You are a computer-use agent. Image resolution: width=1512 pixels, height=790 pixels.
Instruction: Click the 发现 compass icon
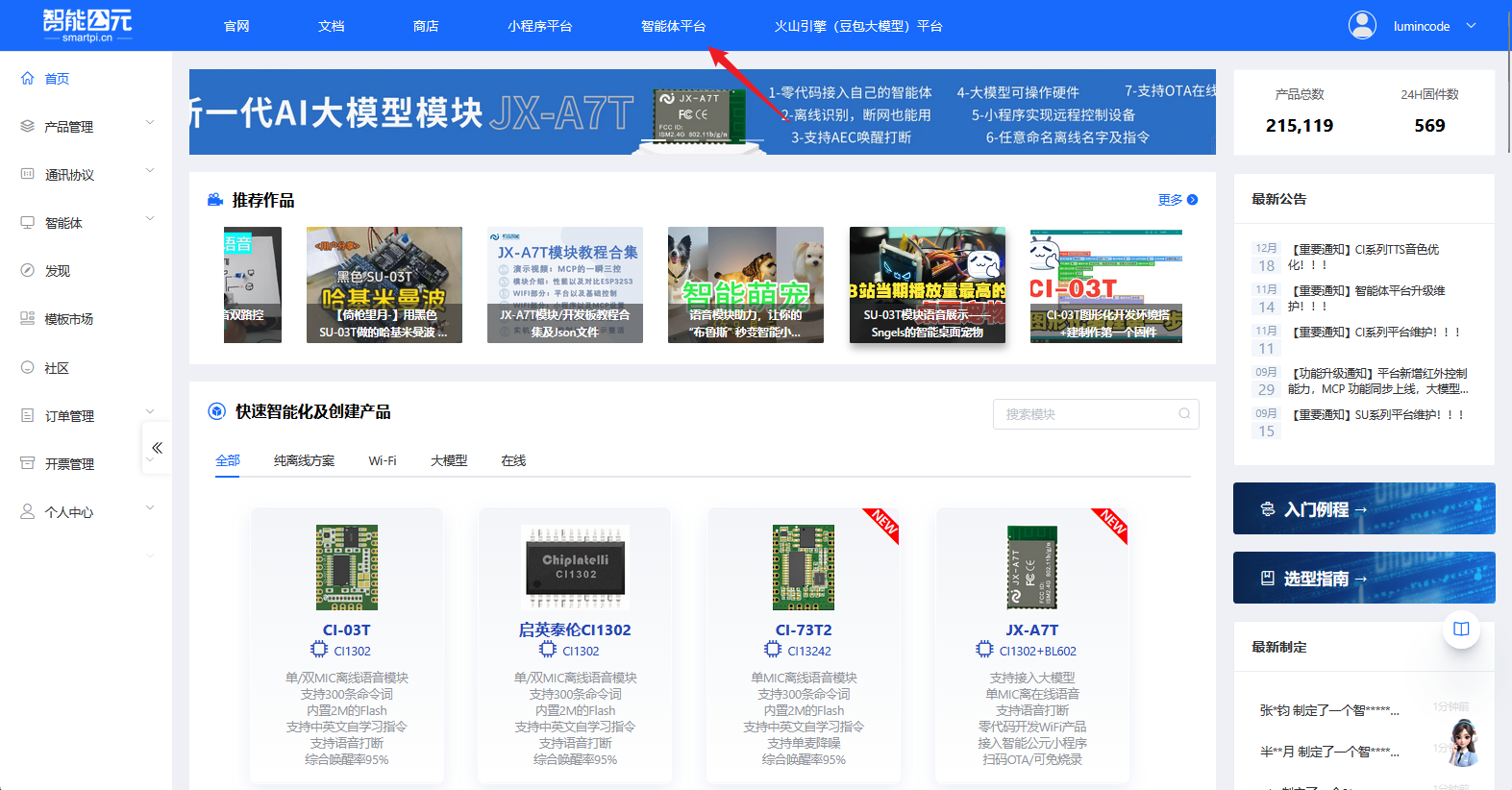click(28, 270)
